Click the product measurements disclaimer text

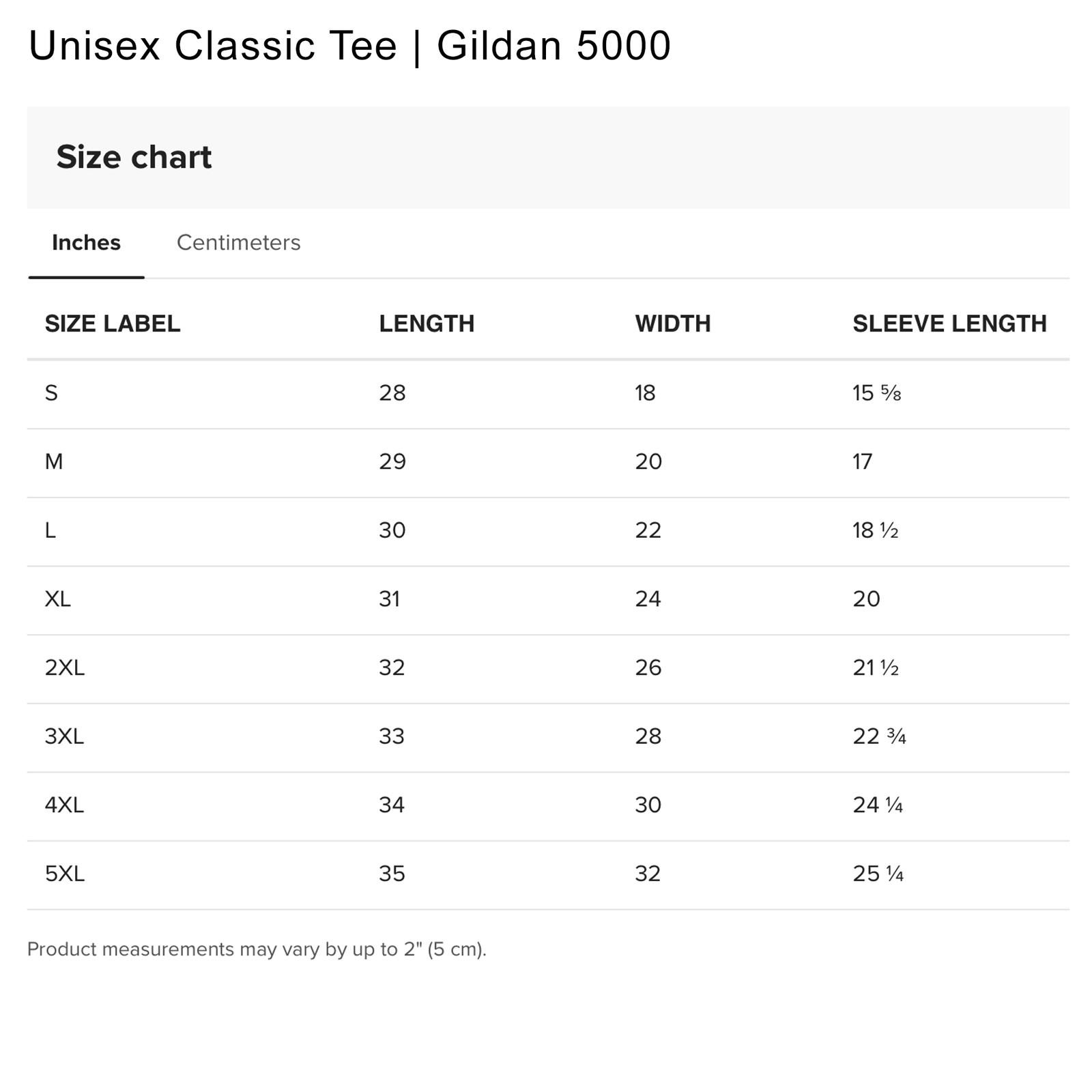point(257,949)
